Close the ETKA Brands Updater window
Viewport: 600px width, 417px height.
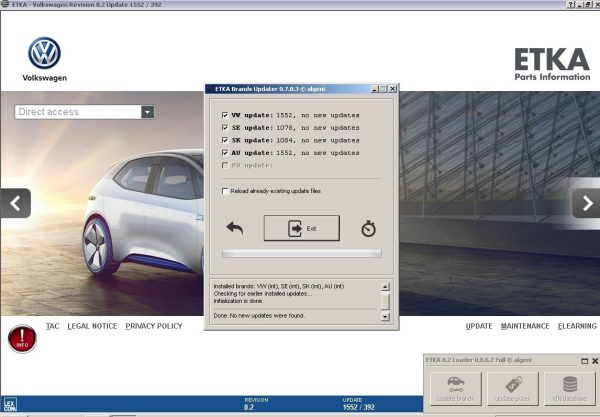click(x=392, y=89)
